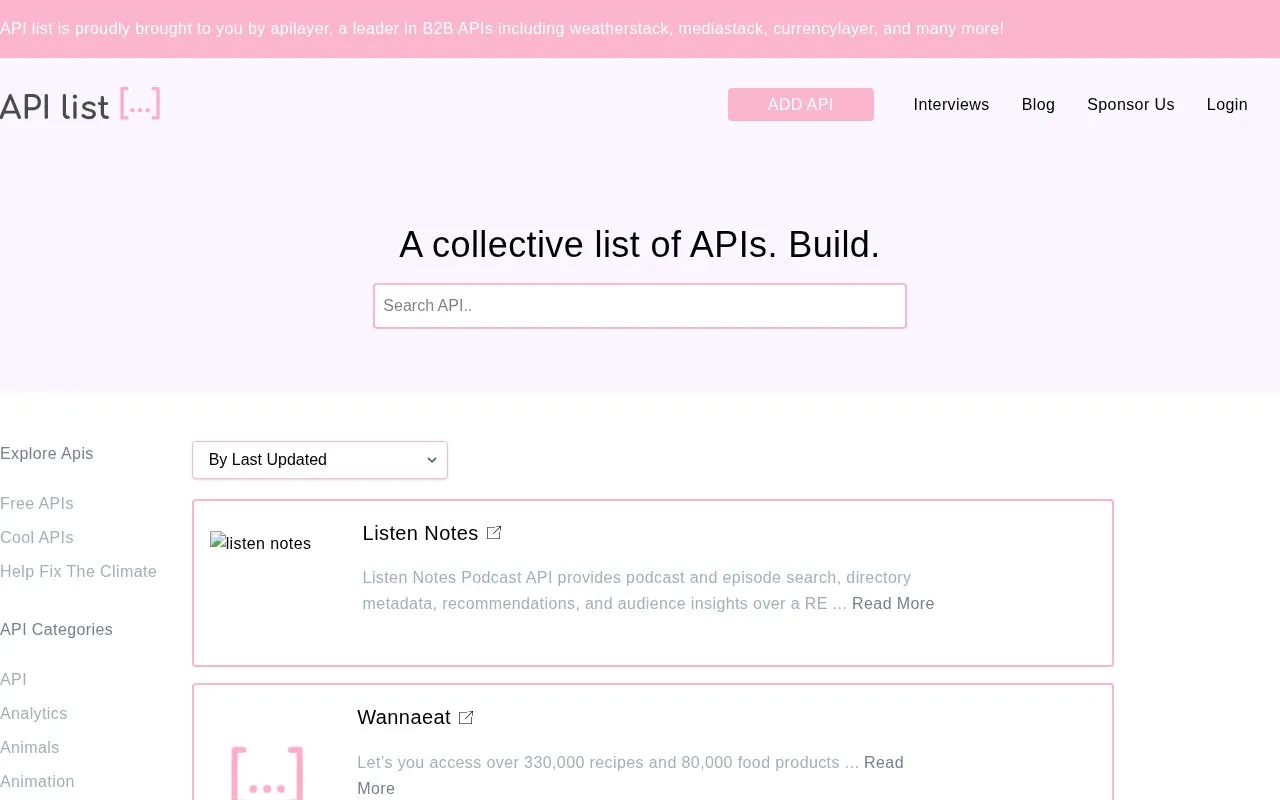Open Sponsor Us page
The height and width of the screenshot is (800, 1280).
pos(1131,104)
